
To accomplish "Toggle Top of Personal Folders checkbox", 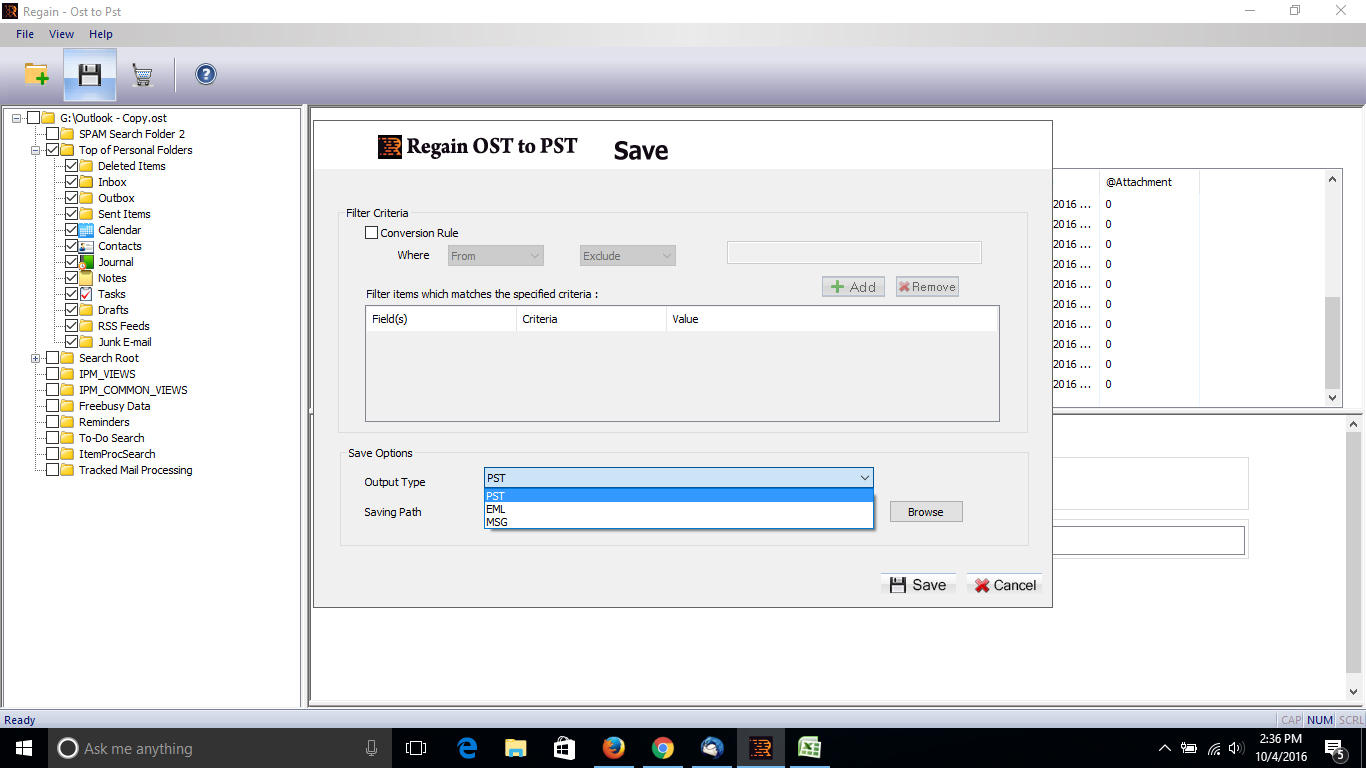I will pyautogui.click(x=53, y=150).
